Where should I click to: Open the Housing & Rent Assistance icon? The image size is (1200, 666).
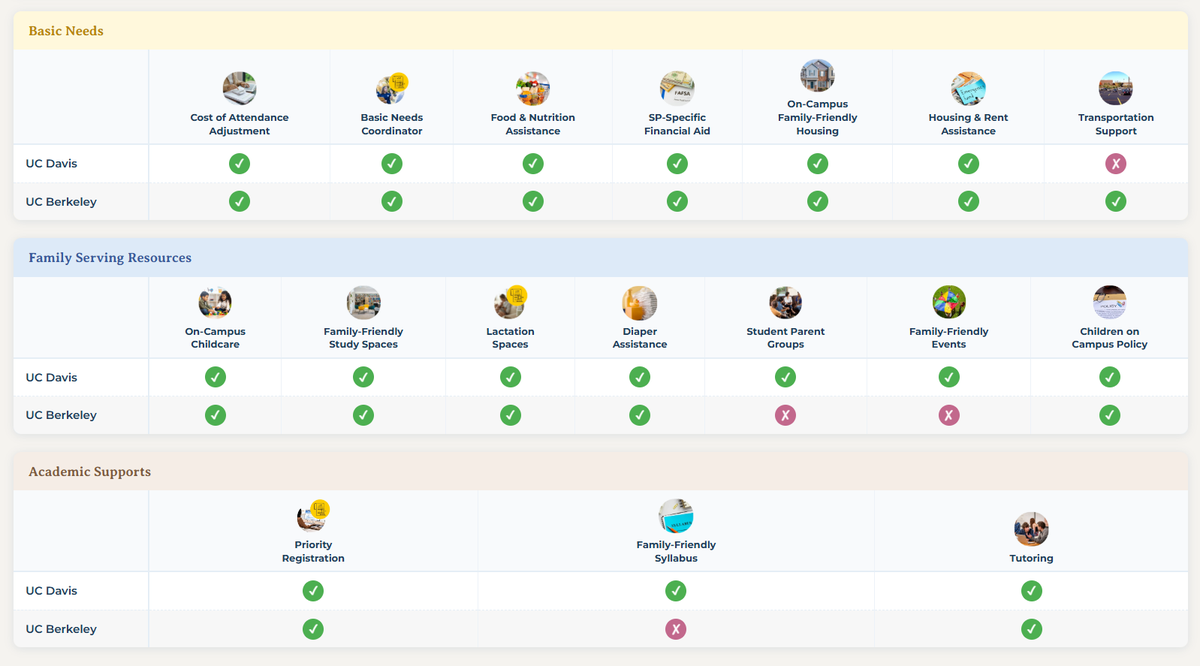click(x=968, y=89)
